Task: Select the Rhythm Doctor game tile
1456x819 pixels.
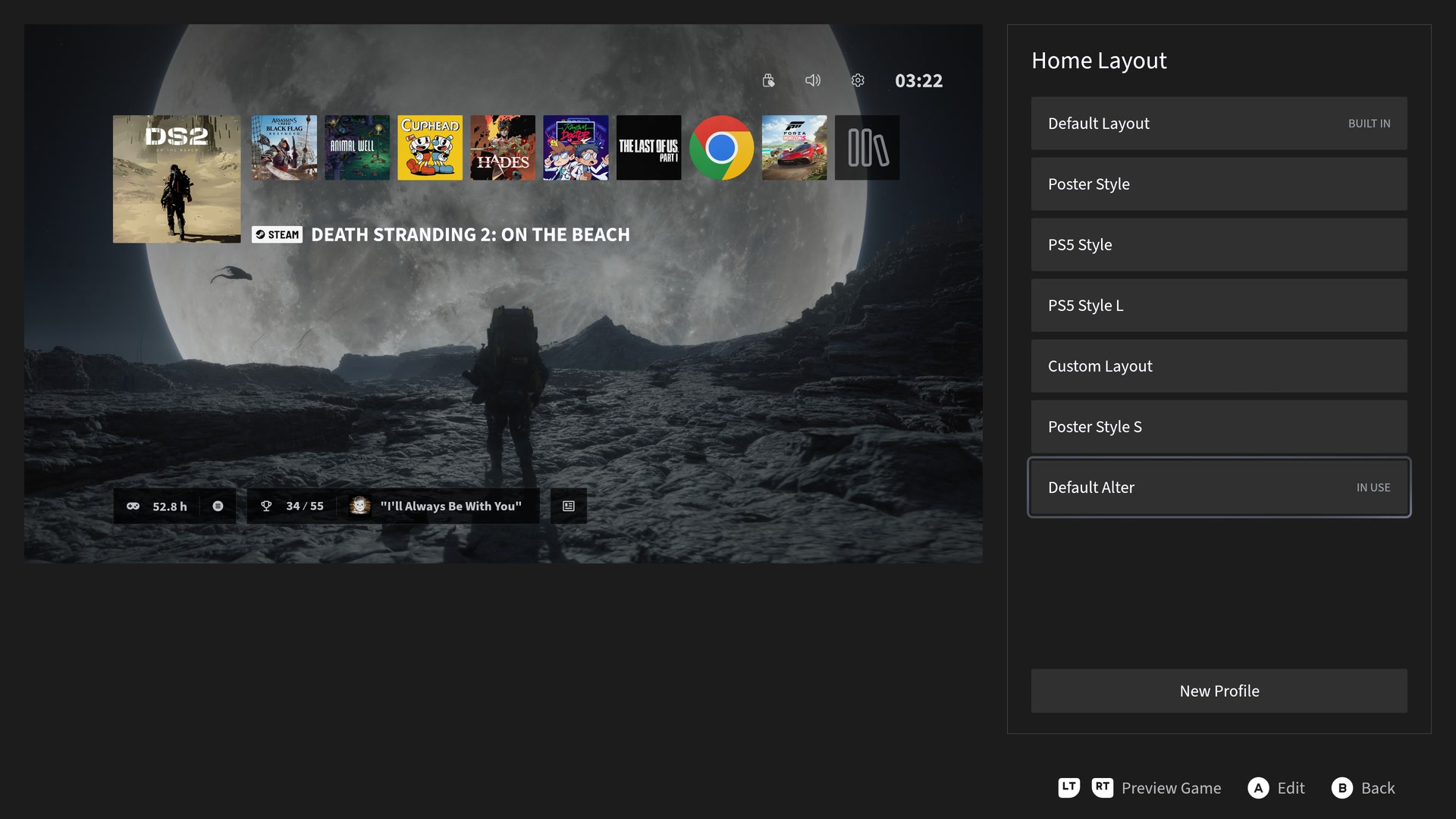Action: point(576,148)
